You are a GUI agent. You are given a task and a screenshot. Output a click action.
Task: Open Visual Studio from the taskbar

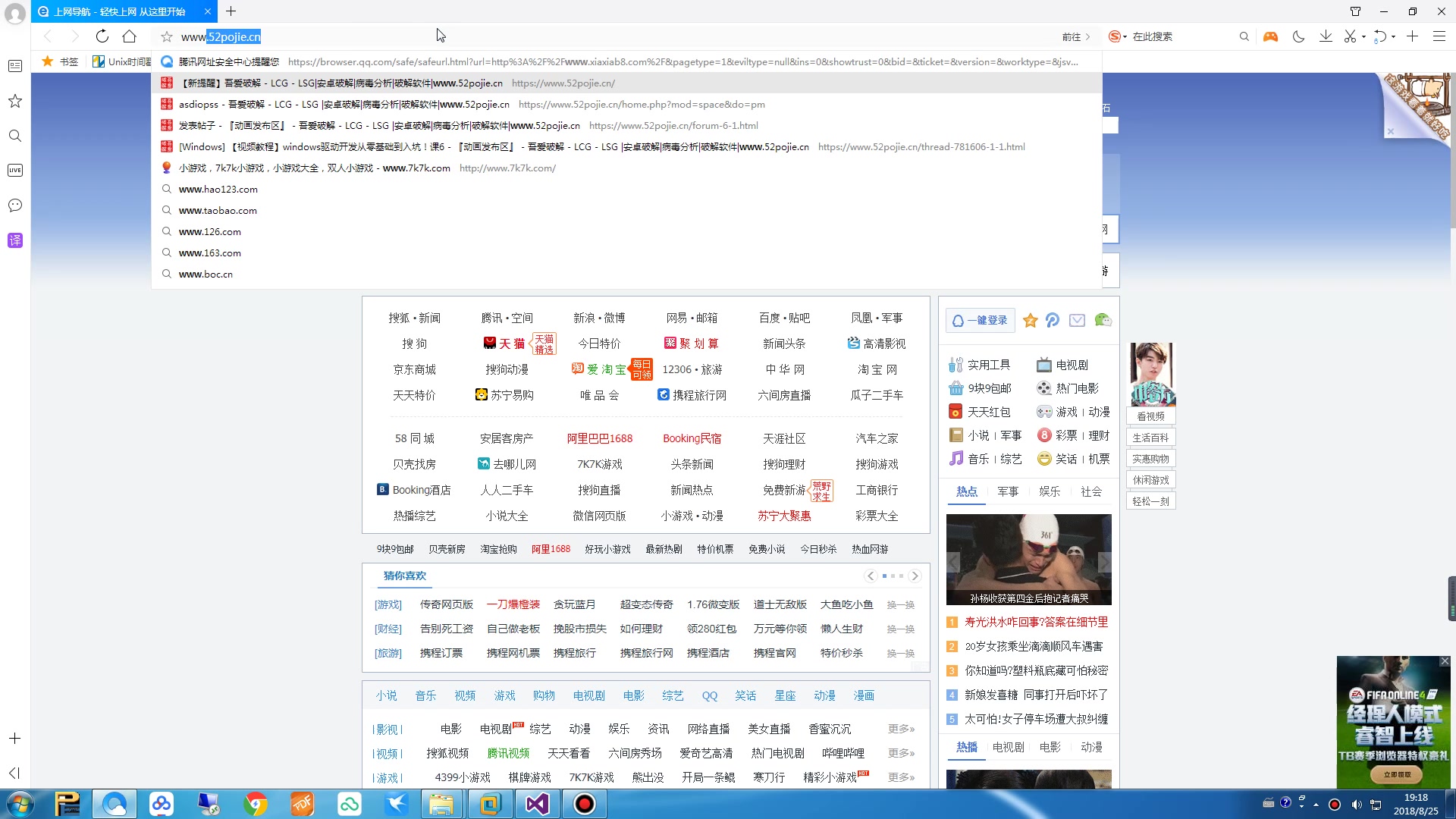tap(538, 804)
